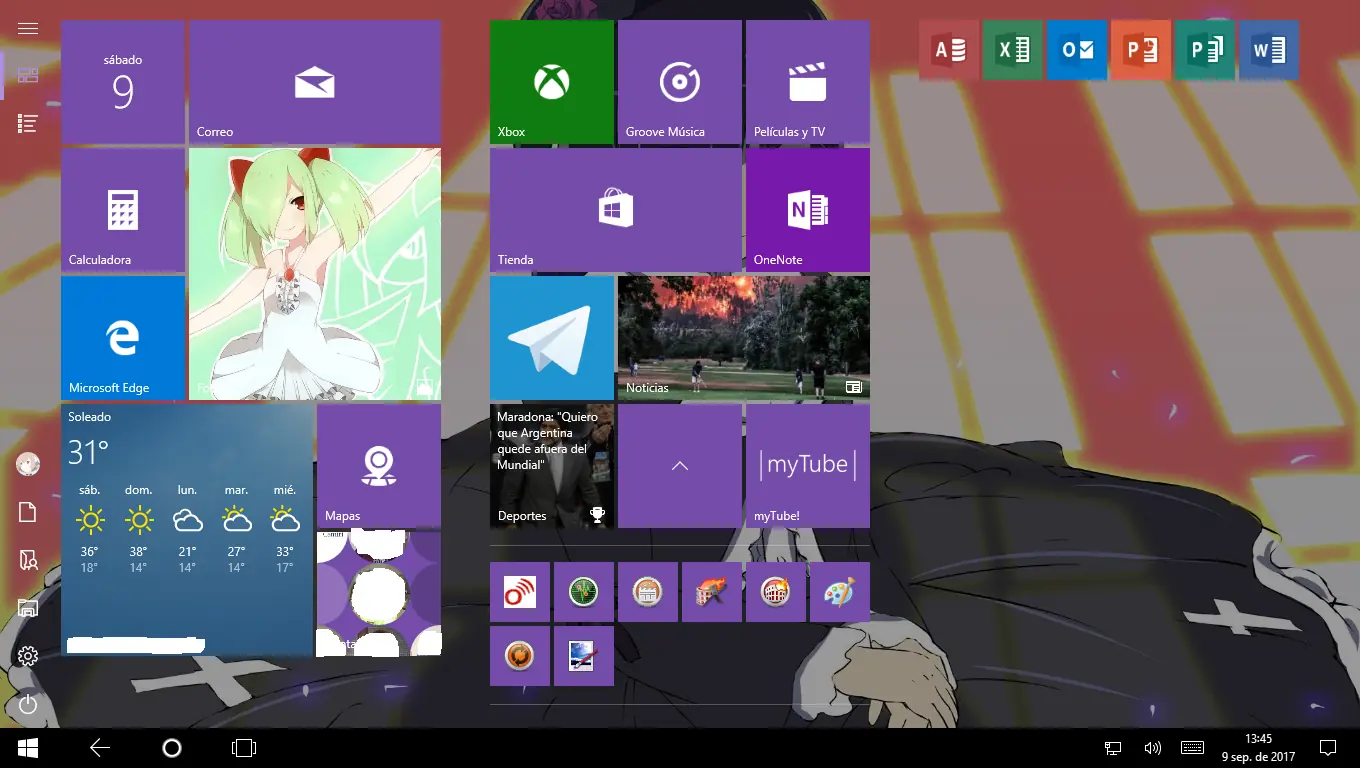The width and height of the screenshot is (1360, 768).
Task: Click the Windows Start button on taskbar
Action: (x=28, y=748)
